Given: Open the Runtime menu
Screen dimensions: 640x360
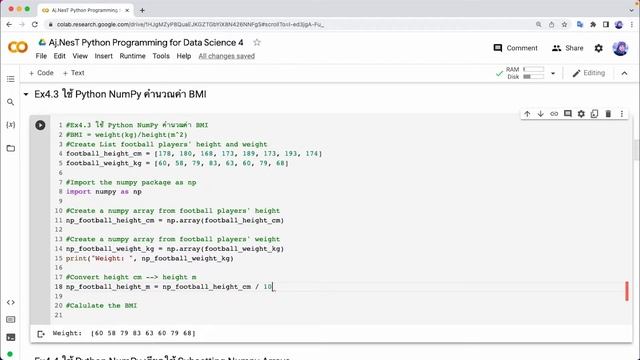Looking at the screenshot, I should pos(132,56).
